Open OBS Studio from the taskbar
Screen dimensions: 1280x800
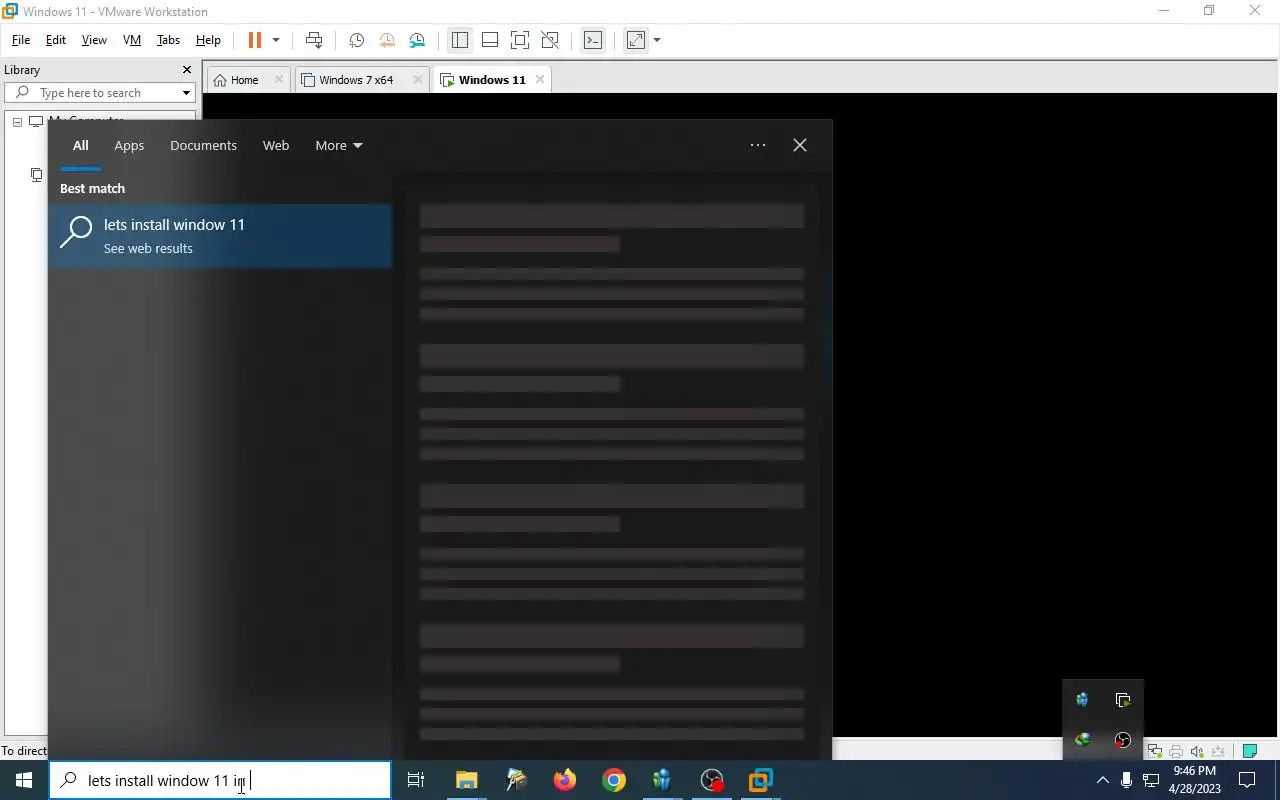coord(712,780)
